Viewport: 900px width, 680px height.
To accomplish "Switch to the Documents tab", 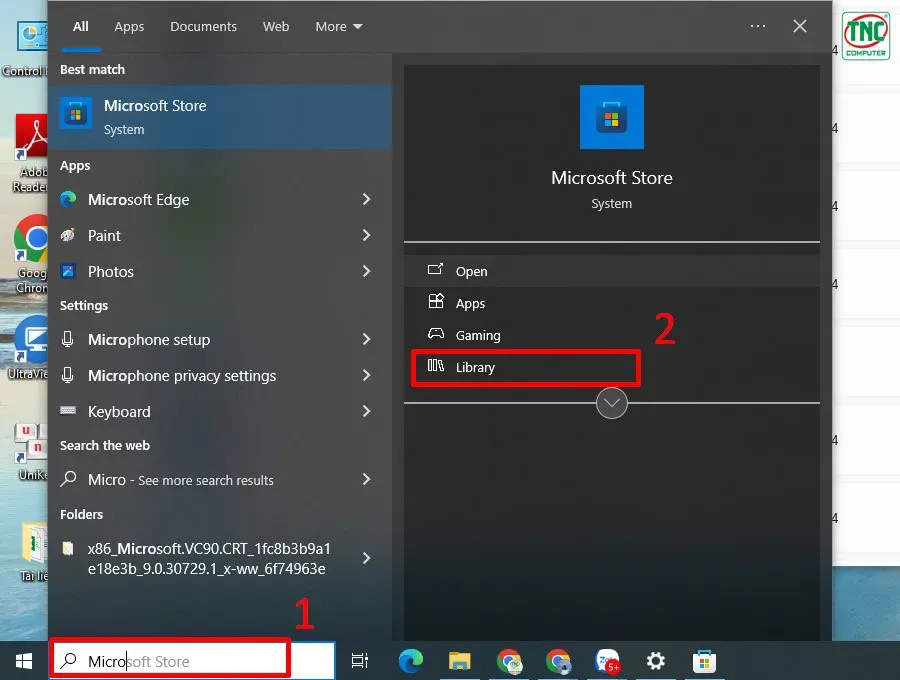I will coord(203,26).
